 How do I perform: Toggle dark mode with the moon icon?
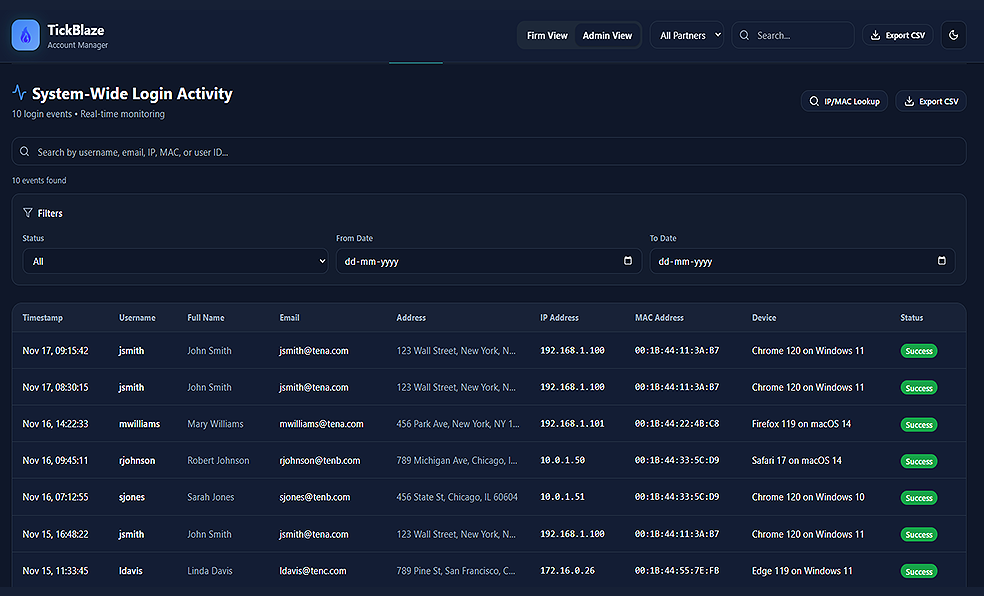tap(953, 36)
